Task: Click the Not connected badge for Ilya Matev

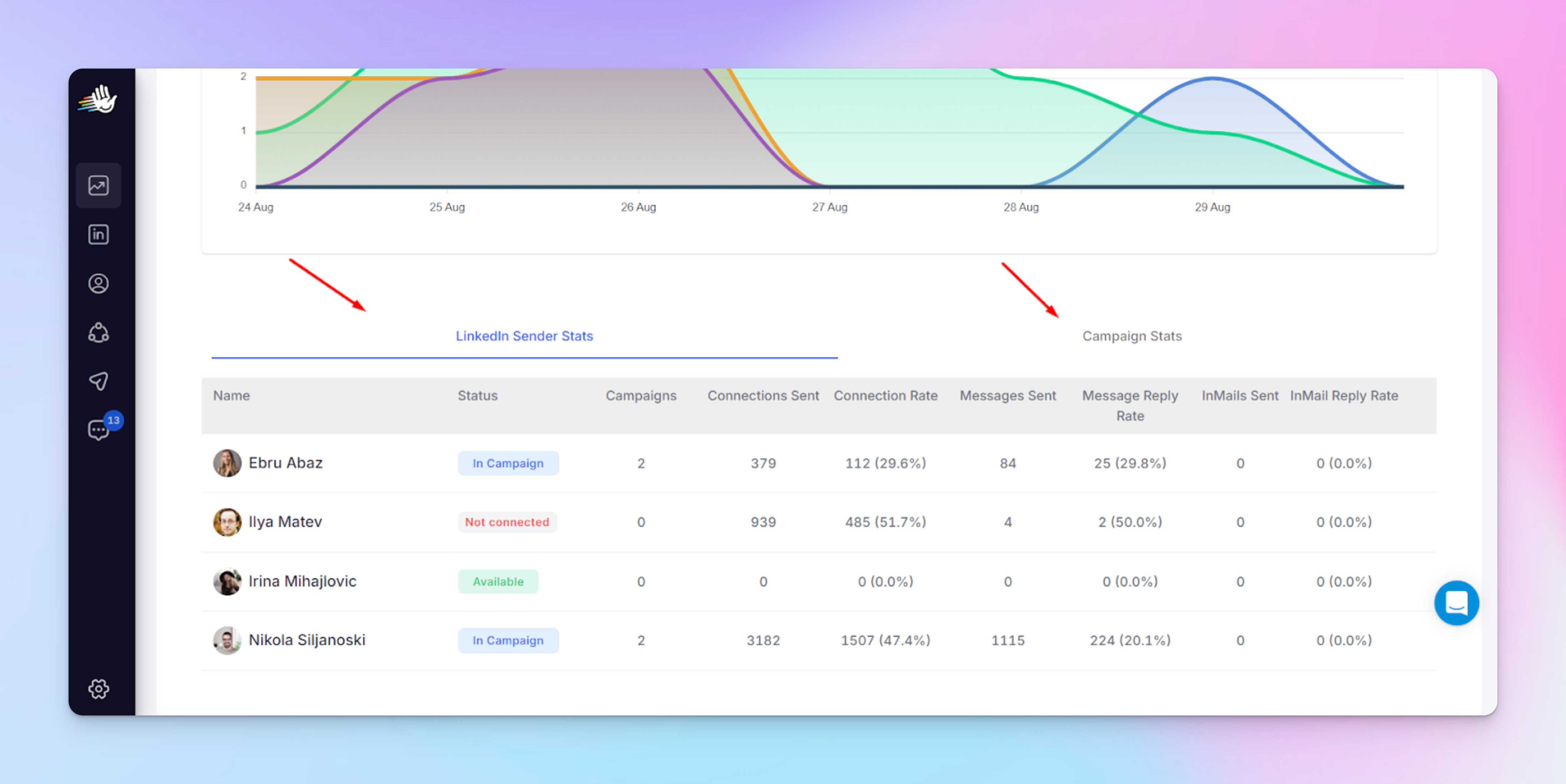Action: pos(507,522)
